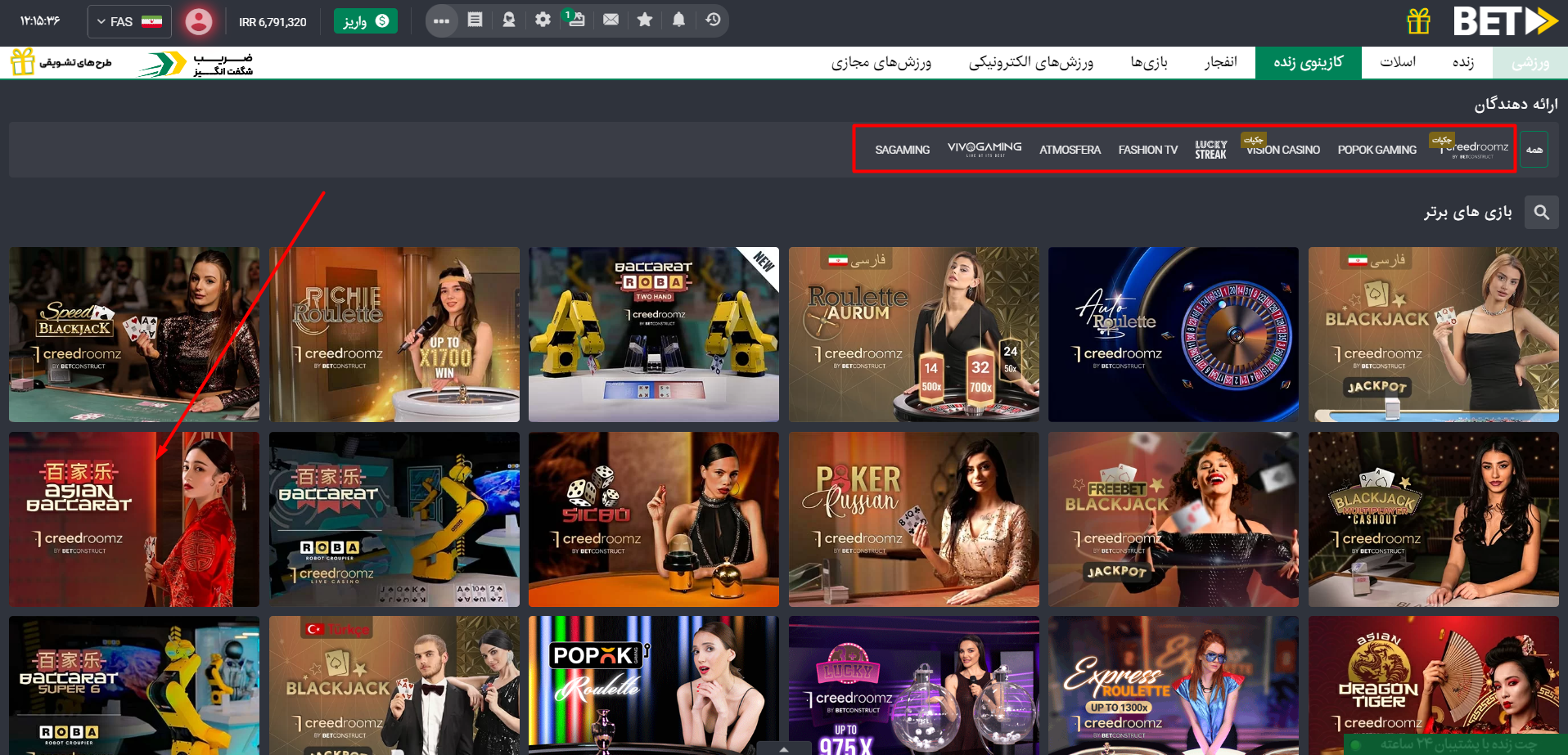
Task: Switch to the اسلات tab
Action: tap(1398, 62)
